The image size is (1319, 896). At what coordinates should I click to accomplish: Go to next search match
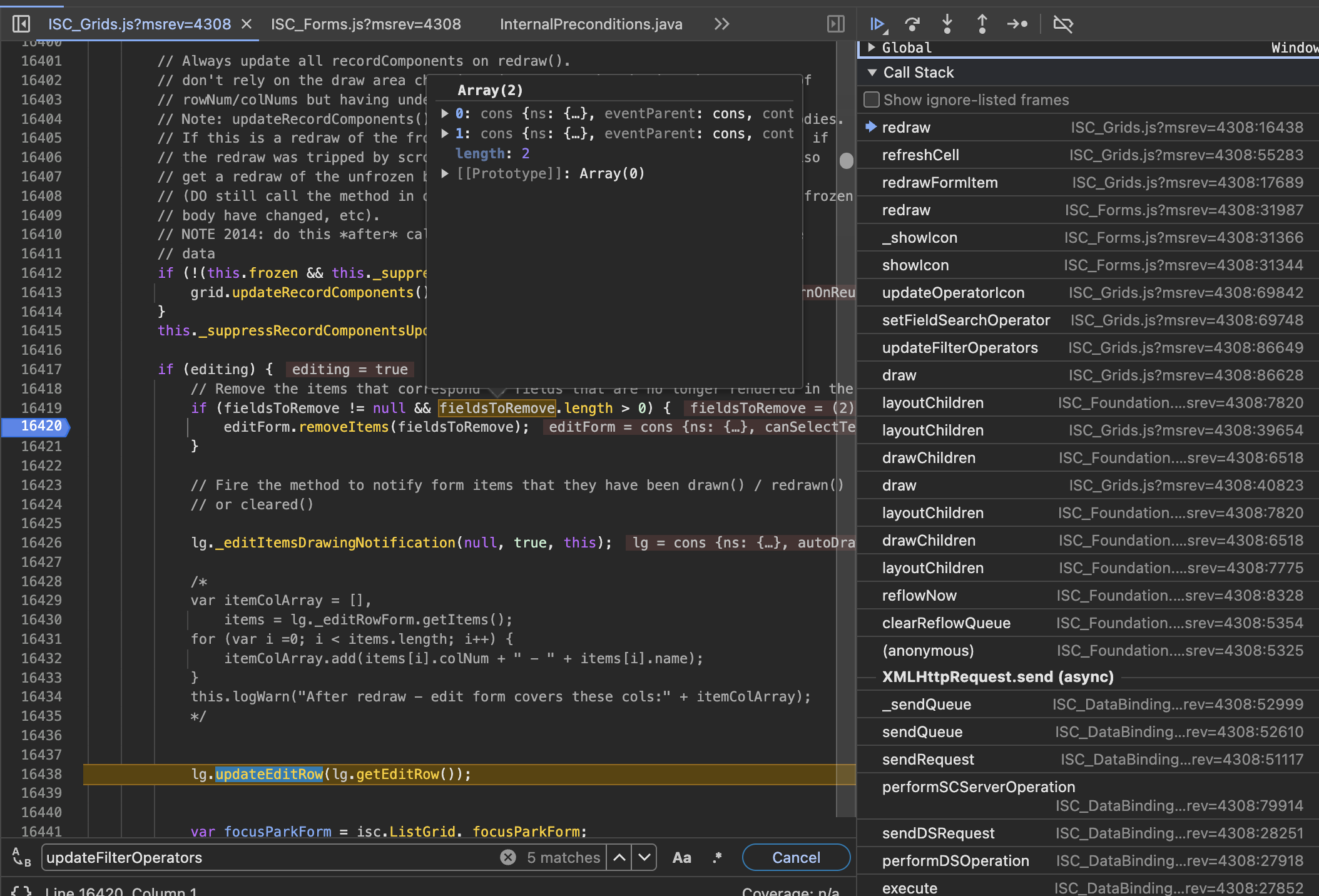coord(644,858)
